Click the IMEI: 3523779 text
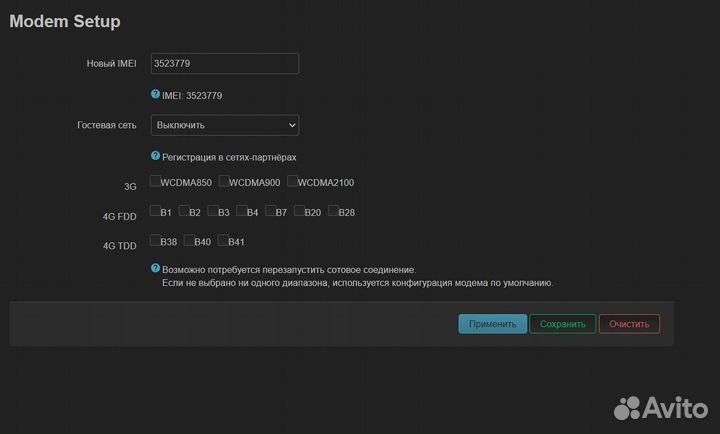720x434 pixels. (x=192, y=96)
